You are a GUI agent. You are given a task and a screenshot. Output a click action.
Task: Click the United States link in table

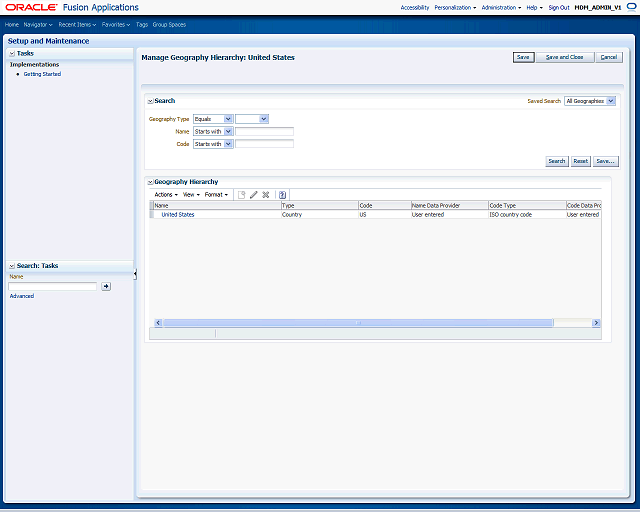[178, 215]
